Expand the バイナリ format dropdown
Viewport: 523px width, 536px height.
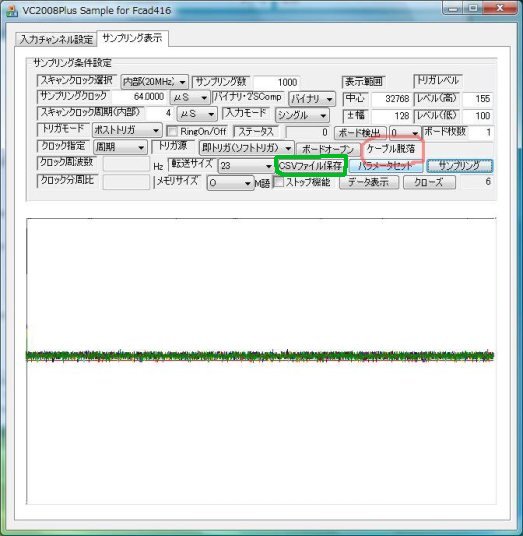coord(311,99)
